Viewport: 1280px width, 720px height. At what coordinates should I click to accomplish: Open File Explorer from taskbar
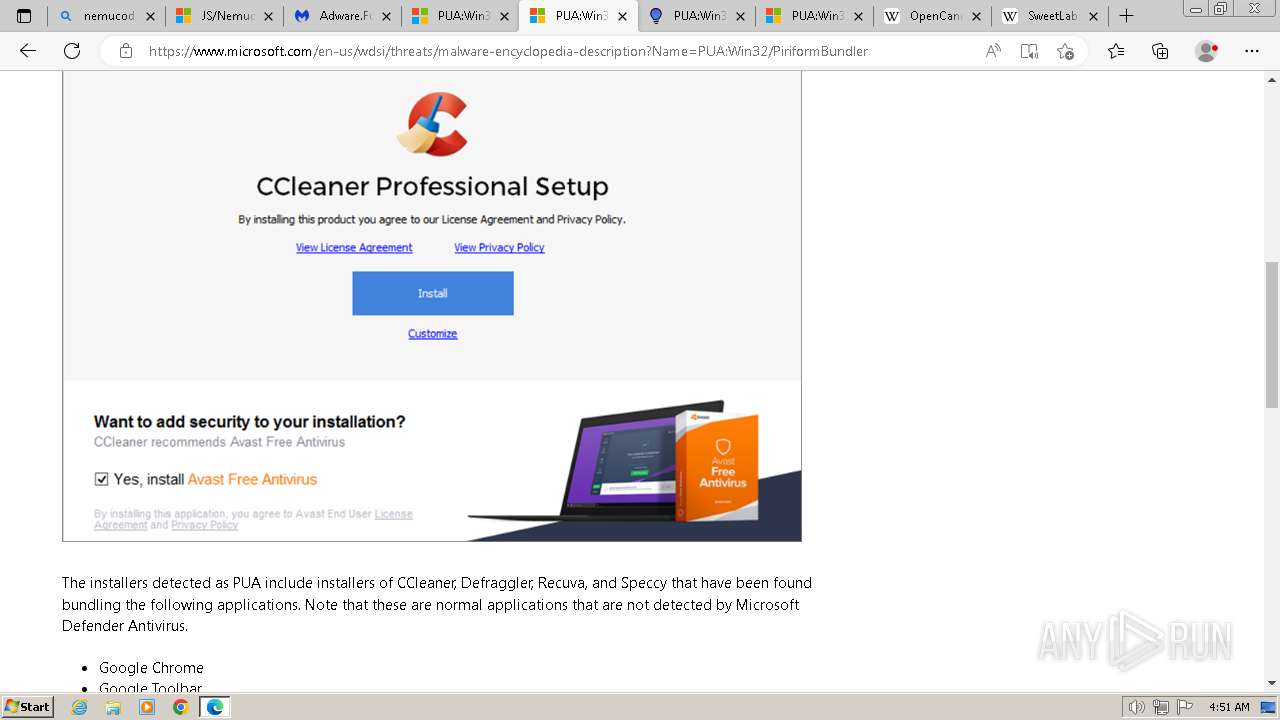(113, 707)
